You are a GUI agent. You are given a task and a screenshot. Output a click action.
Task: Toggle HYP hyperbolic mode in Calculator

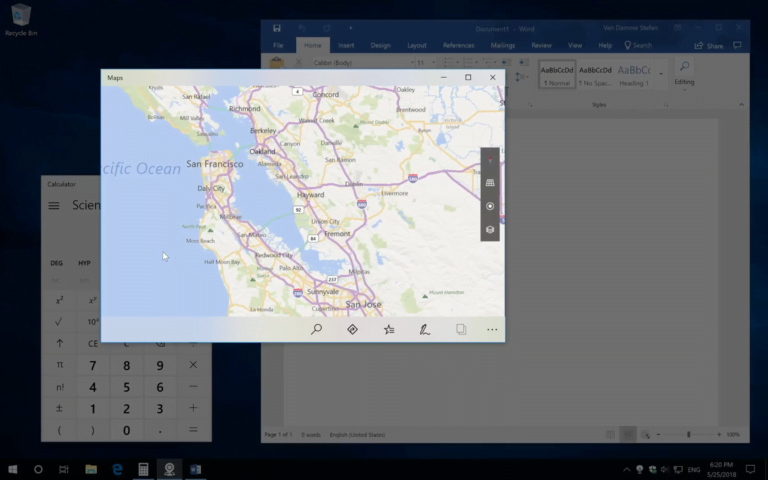coord(85,263)
